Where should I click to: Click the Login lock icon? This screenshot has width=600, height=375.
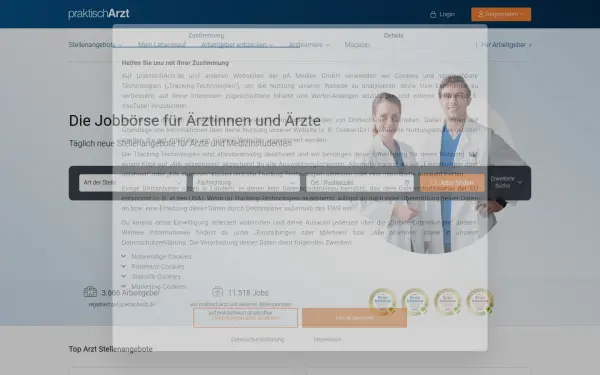coord(433,15)
